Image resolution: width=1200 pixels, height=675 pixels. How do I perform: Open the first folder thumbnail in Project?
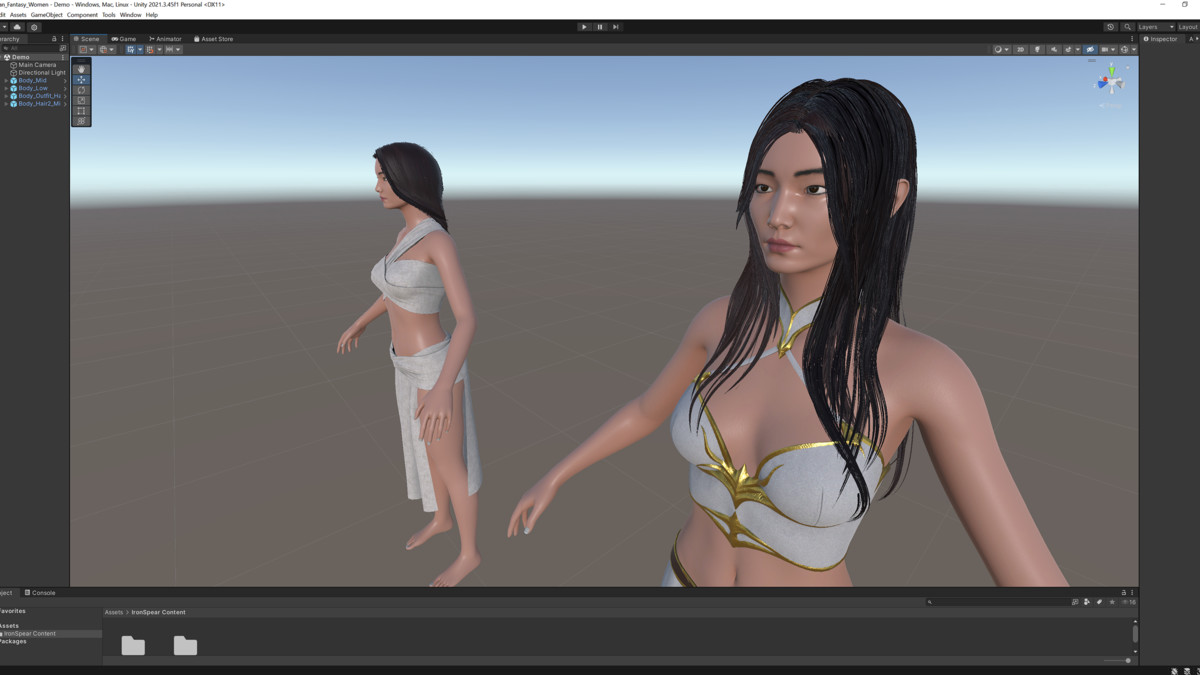click(x=133, y=646)
